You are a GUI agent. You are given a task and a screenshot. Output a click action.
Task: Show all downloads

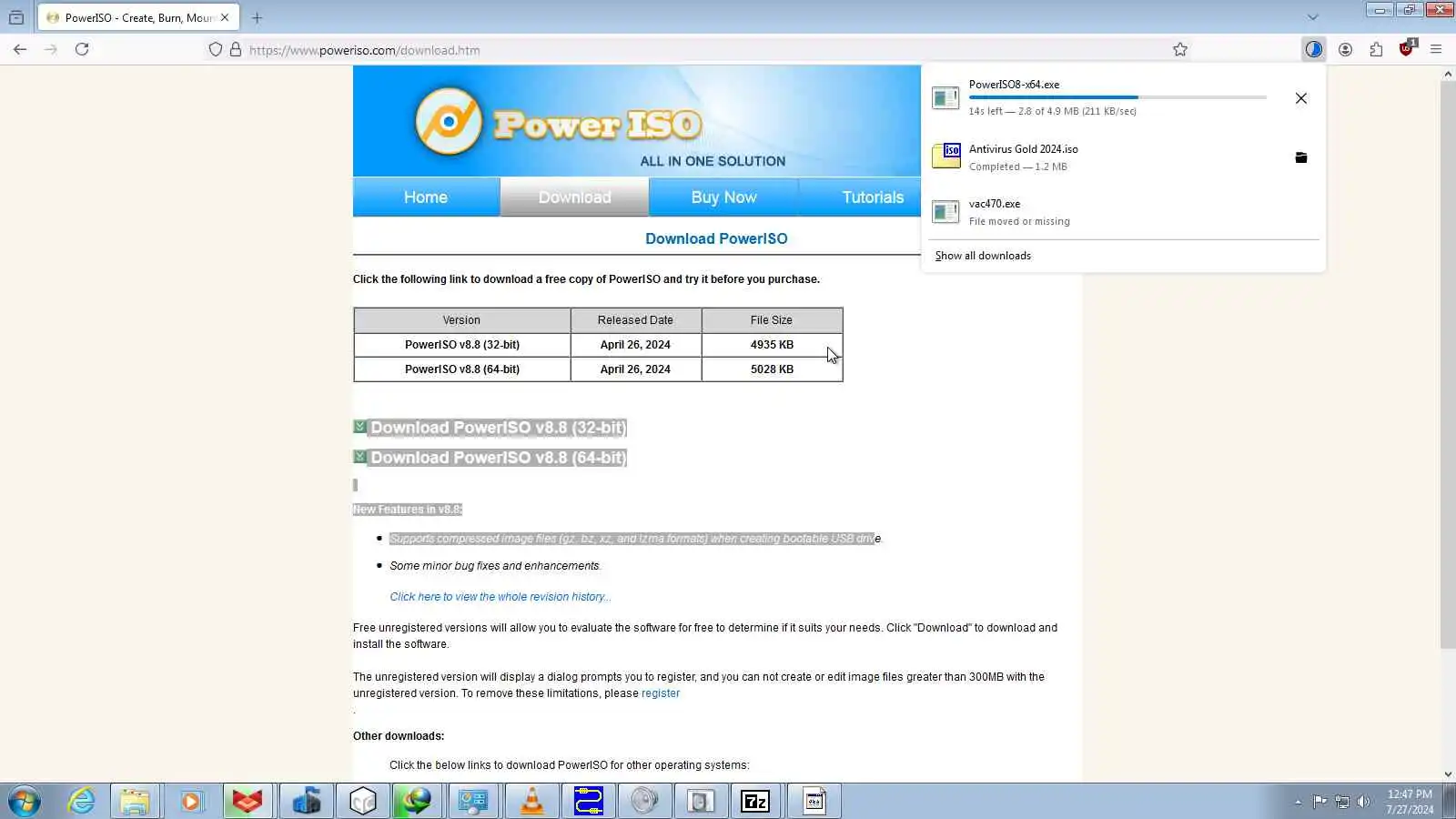983,256
